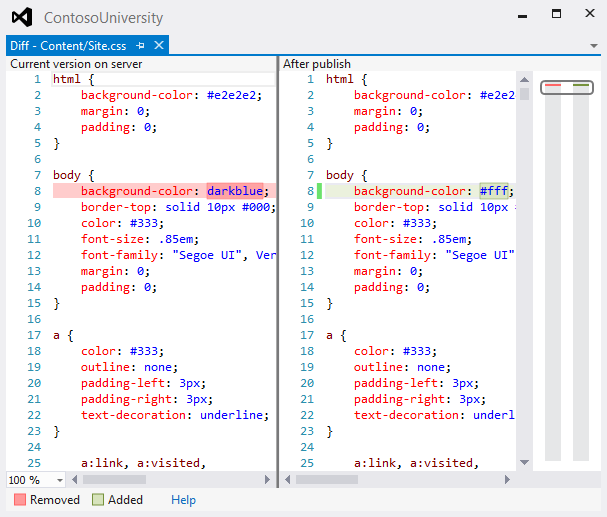Pin the Diff - Content/Site.css tab
This screenshot has width=607, height=517.
[x=140, y=45]
